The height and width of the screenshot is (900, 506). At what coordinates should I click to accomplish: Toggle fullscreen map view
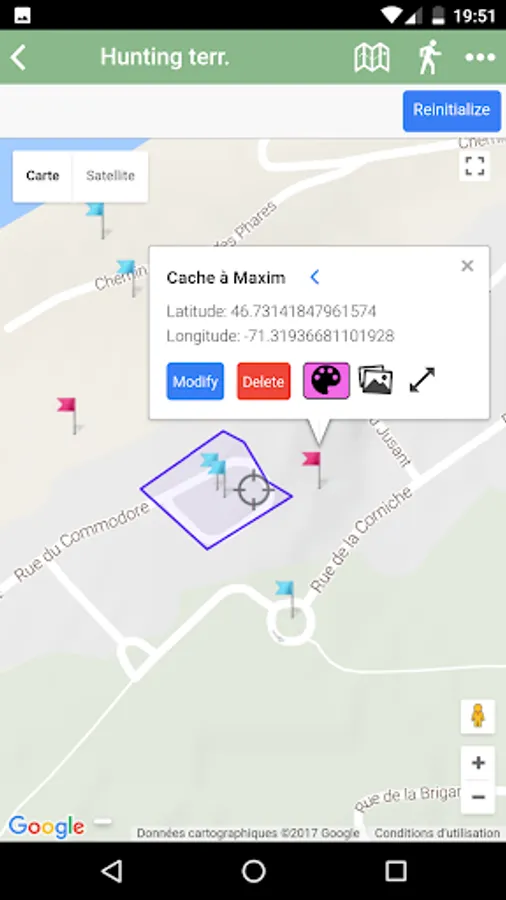(x=474, y=166)
